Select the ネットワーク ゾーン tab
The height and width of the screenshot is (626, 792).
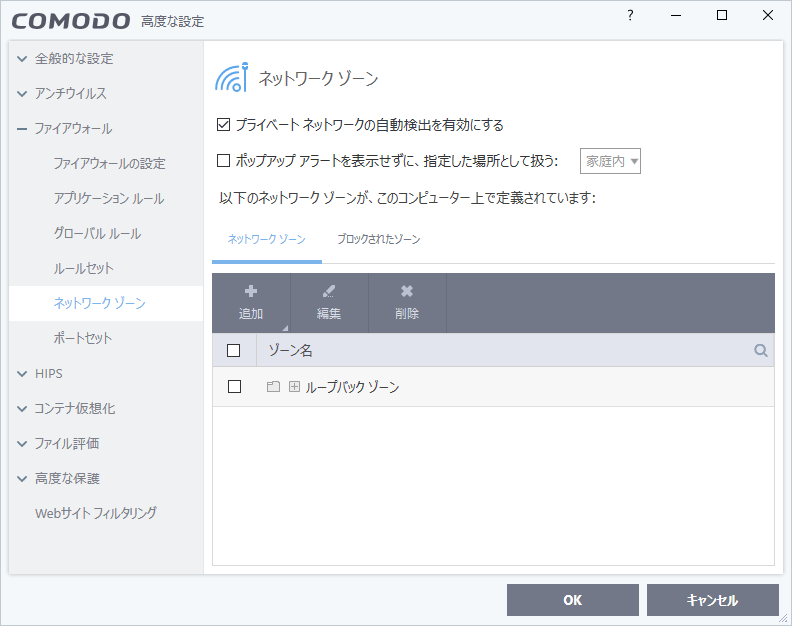[266, 240]
